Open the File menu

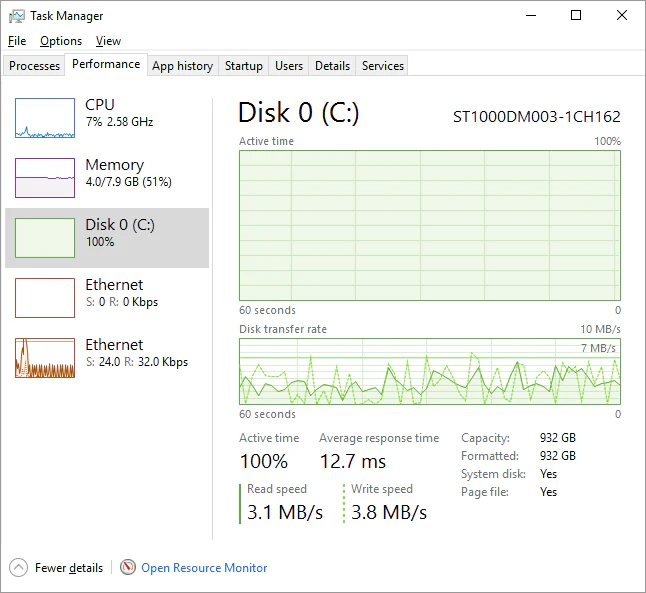(16, 41)
